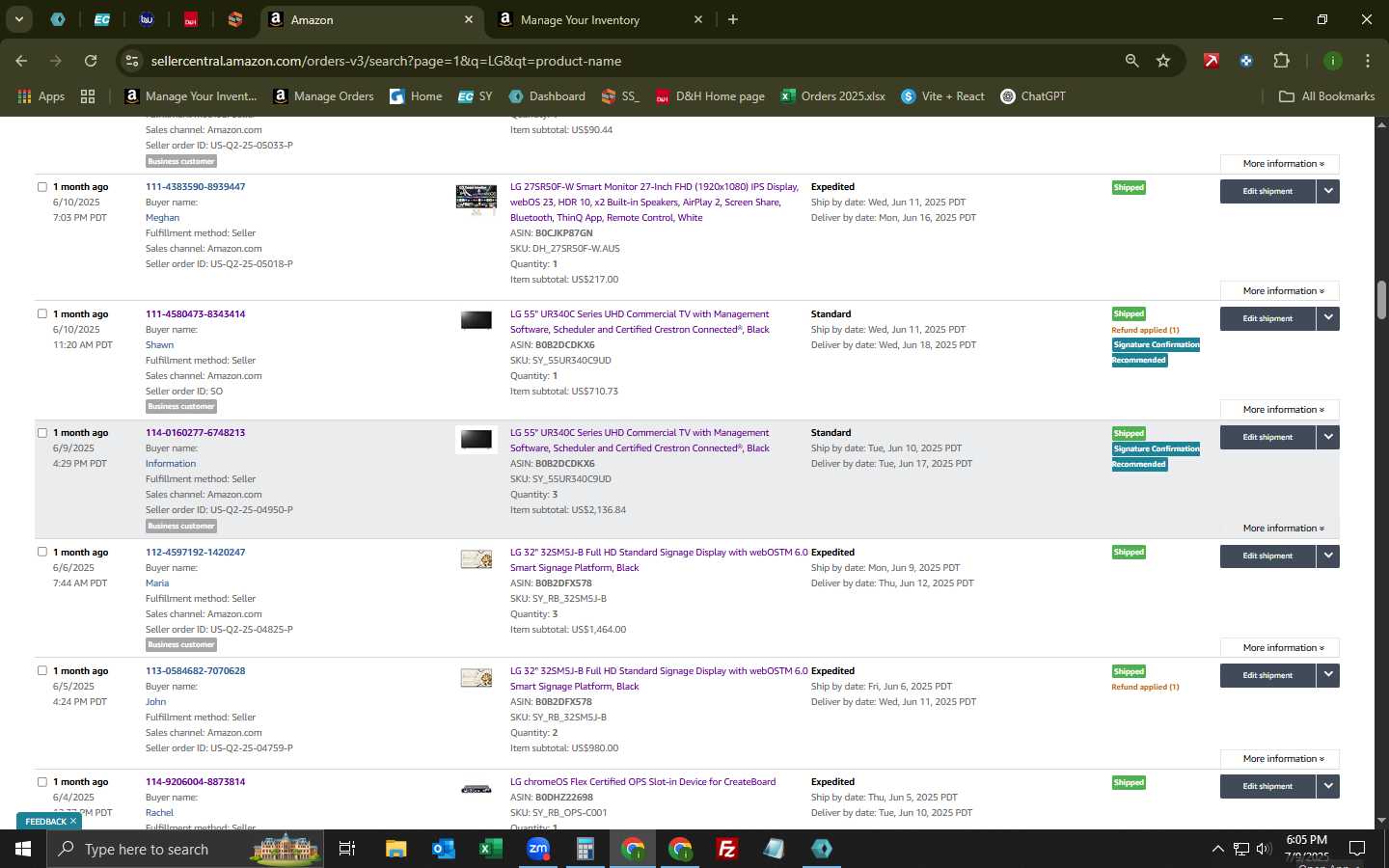Click Refund applied (1) on John's order
Screen dimensions: 1389x868
click(x=1145, y=687)
